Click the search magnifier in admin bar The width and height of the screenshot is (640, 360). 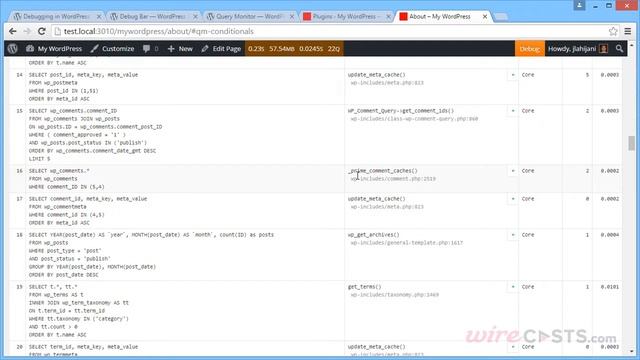pyautogui.click(x=619, y=49)
